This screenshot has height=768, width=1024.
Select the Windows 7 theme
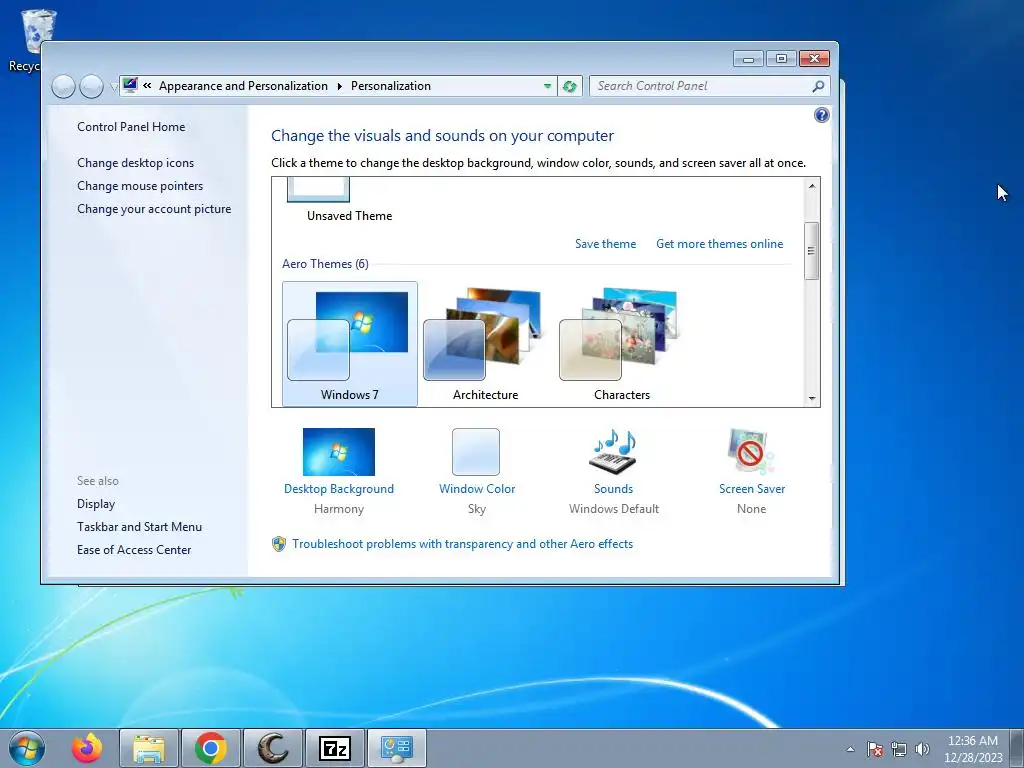click(350, 344)
